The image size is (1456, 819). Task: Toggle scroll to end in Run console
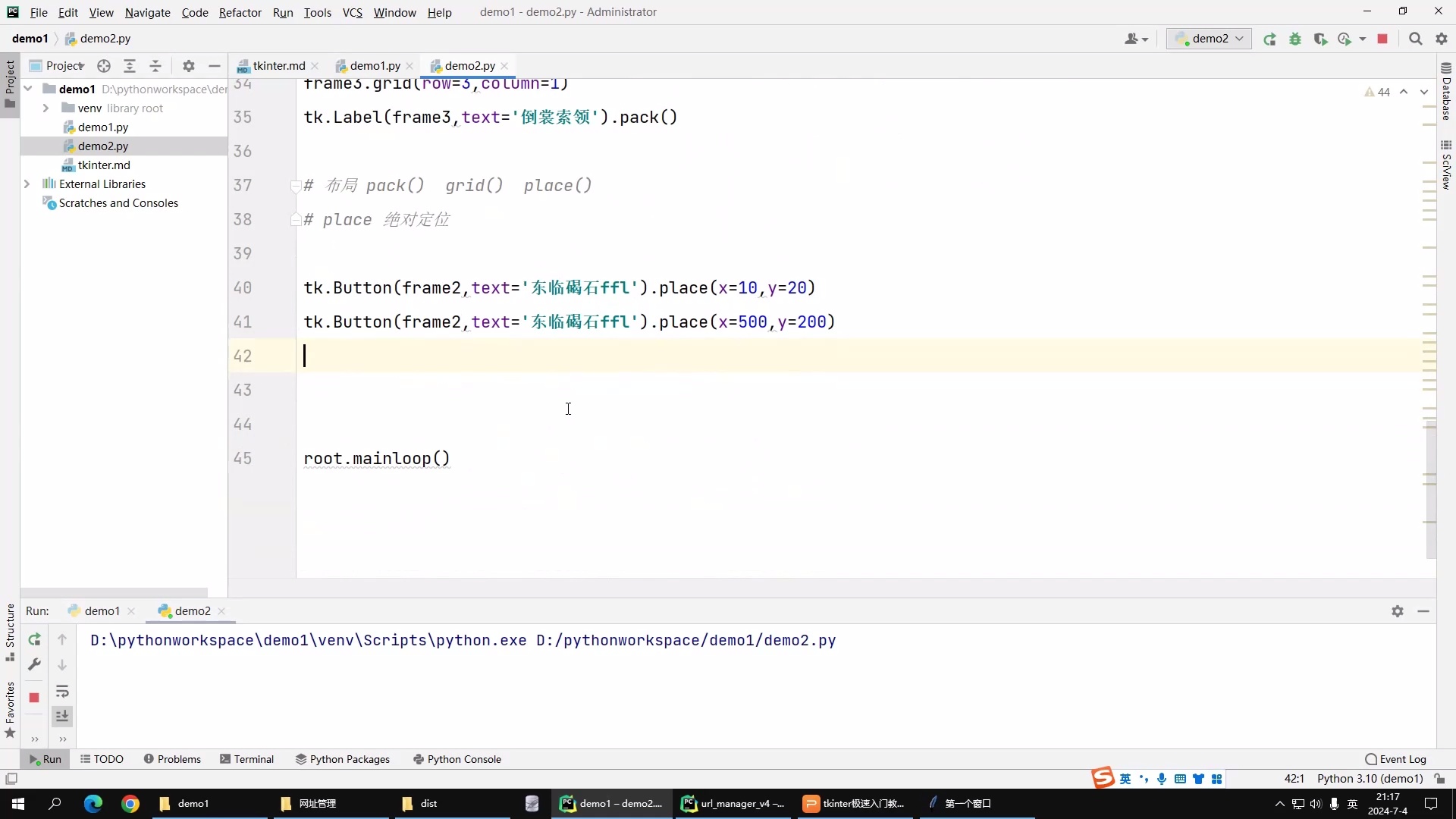62,716
